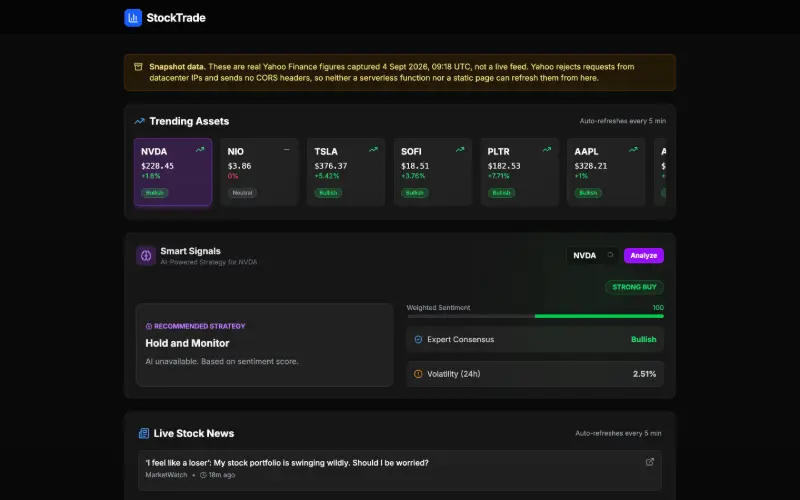Click the up-trend arrow on TSLA card
The height and width of the screenshot is (500, 800).
373,150
